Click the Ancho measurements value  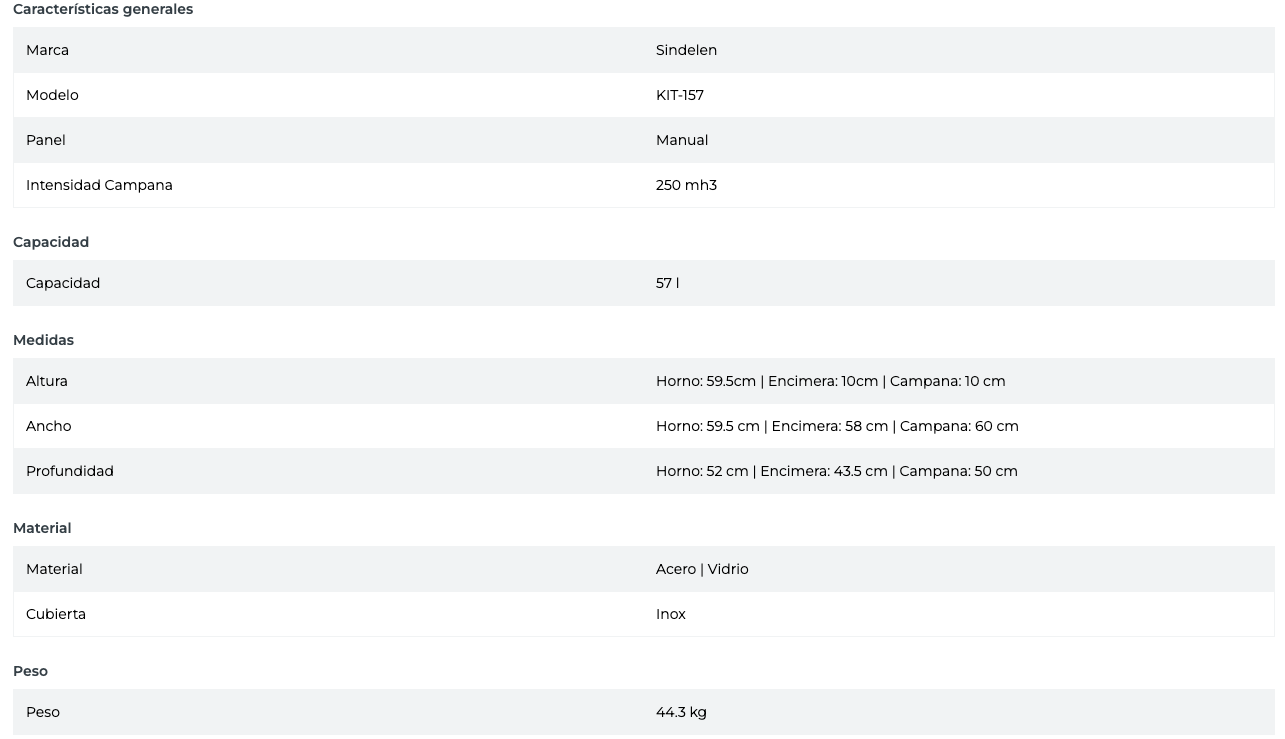[837, 426]
